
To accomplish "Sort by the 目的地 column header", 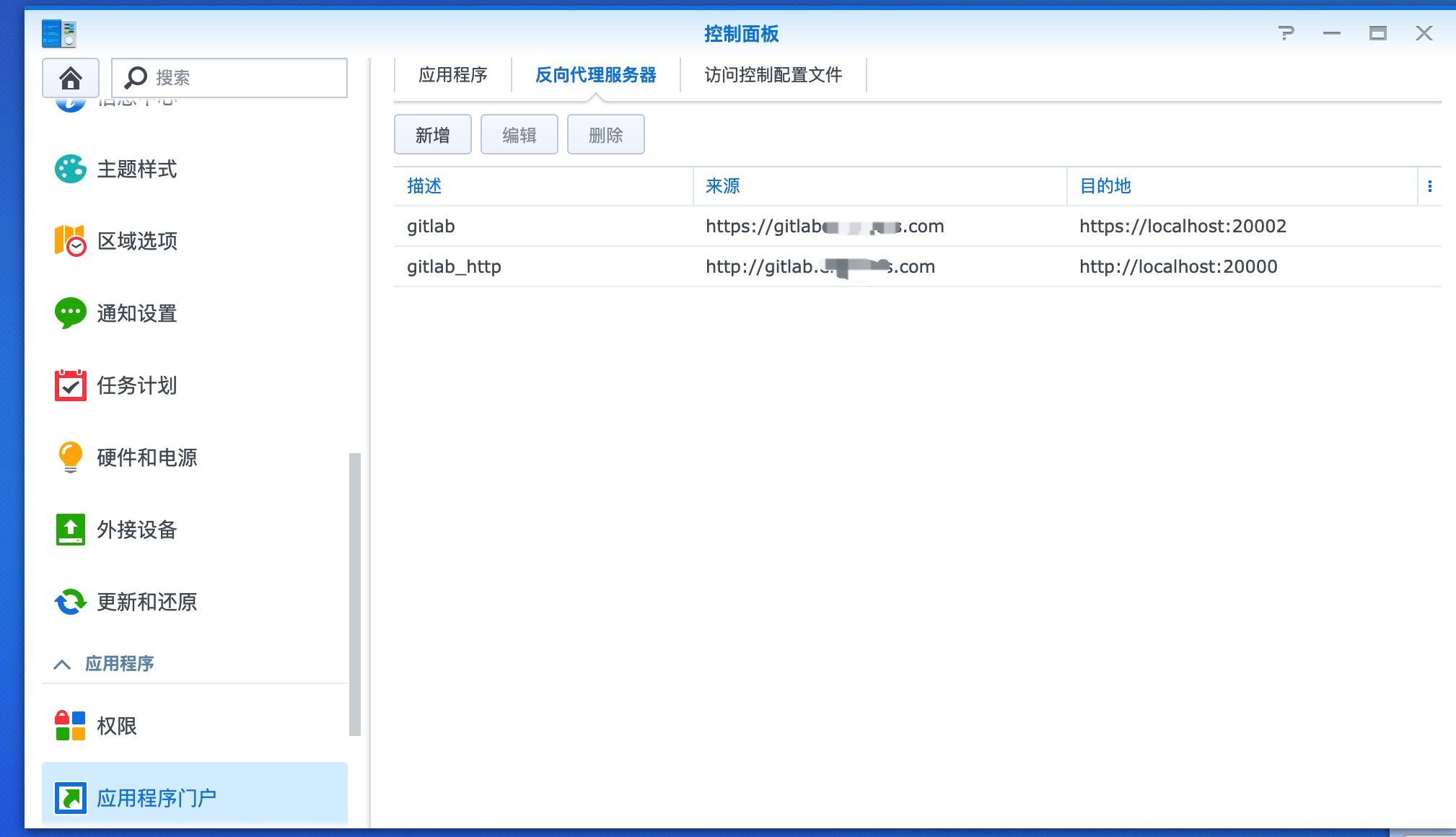I will click(x=1242, y=186).
